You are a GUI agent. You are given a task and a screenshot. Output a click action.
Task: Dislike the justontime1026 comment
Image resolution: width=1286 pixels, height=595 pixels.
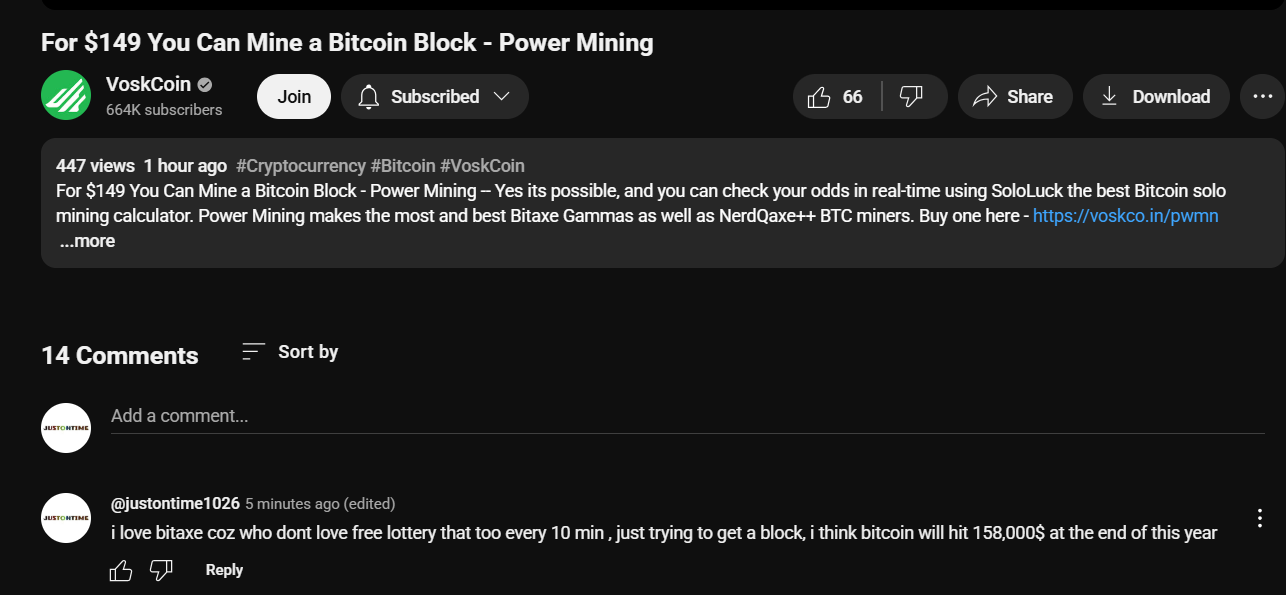(x=161, y=570)
